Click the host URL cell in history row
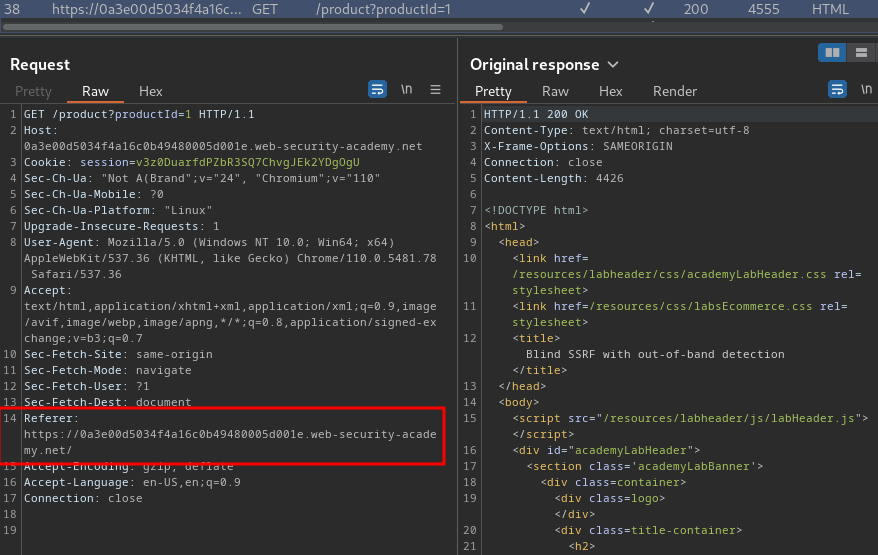The height and width of the screenshot is (555, 878). 147,9
